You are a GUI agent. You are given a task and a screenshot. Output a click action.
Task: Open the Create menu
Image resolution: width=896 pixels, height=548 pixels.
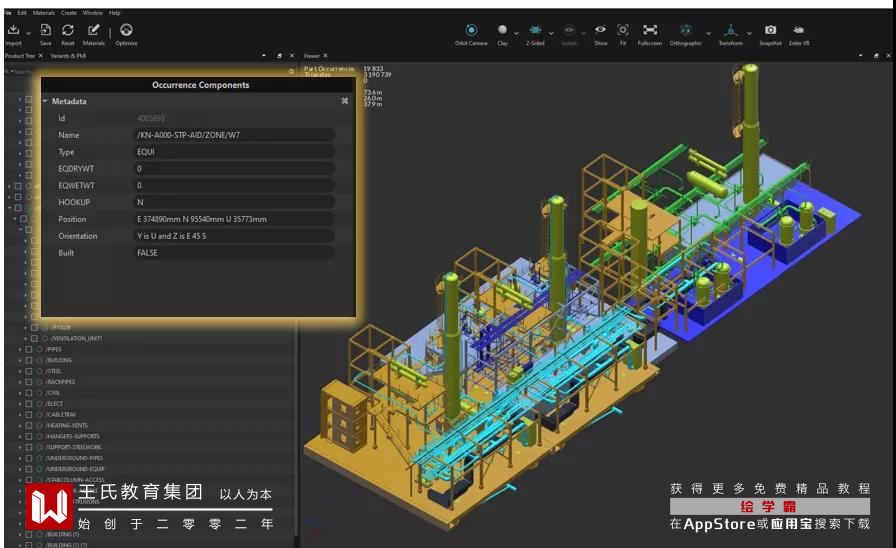[69, 13]
